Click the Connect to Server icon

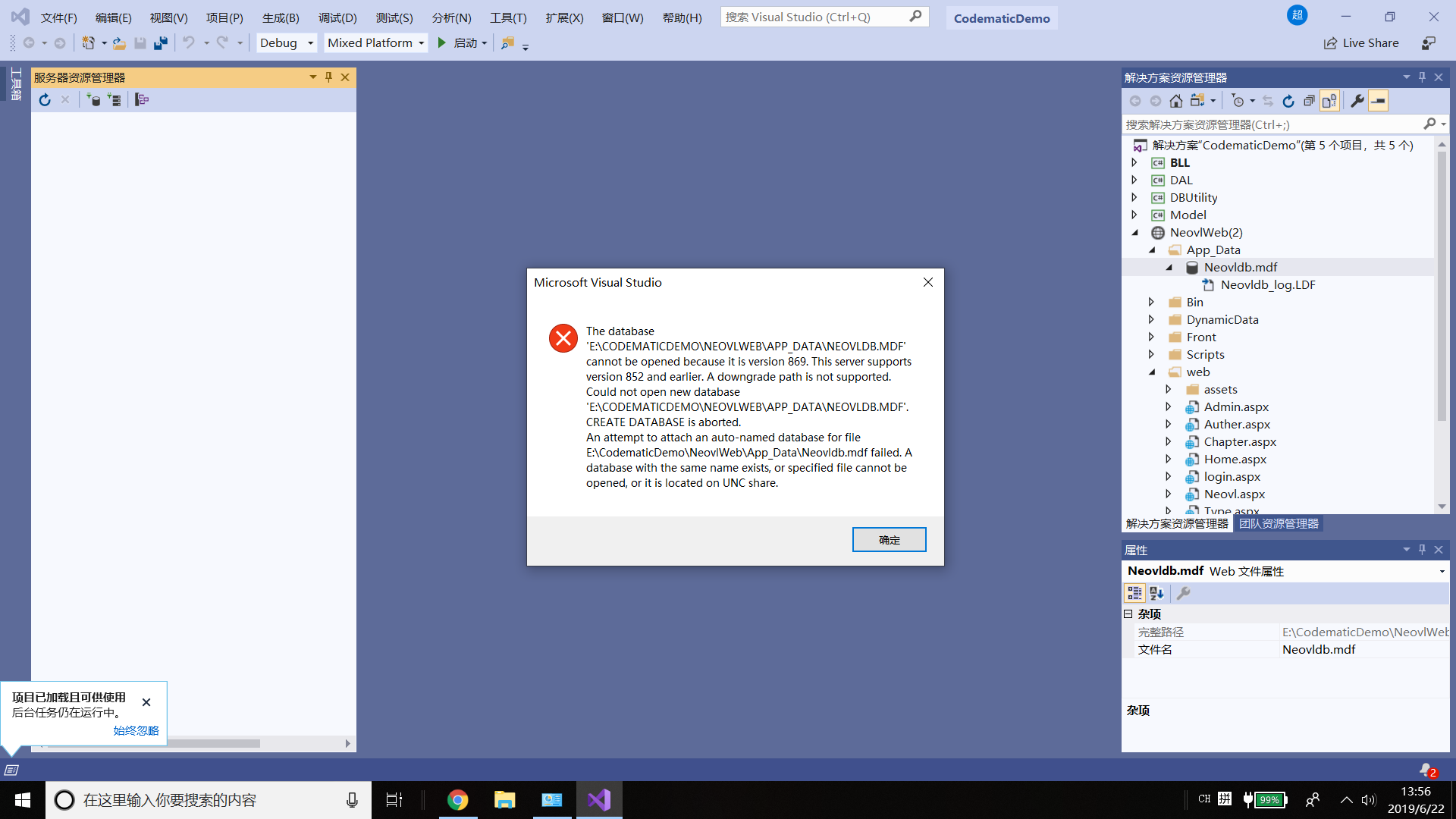[x=114, y=99]
